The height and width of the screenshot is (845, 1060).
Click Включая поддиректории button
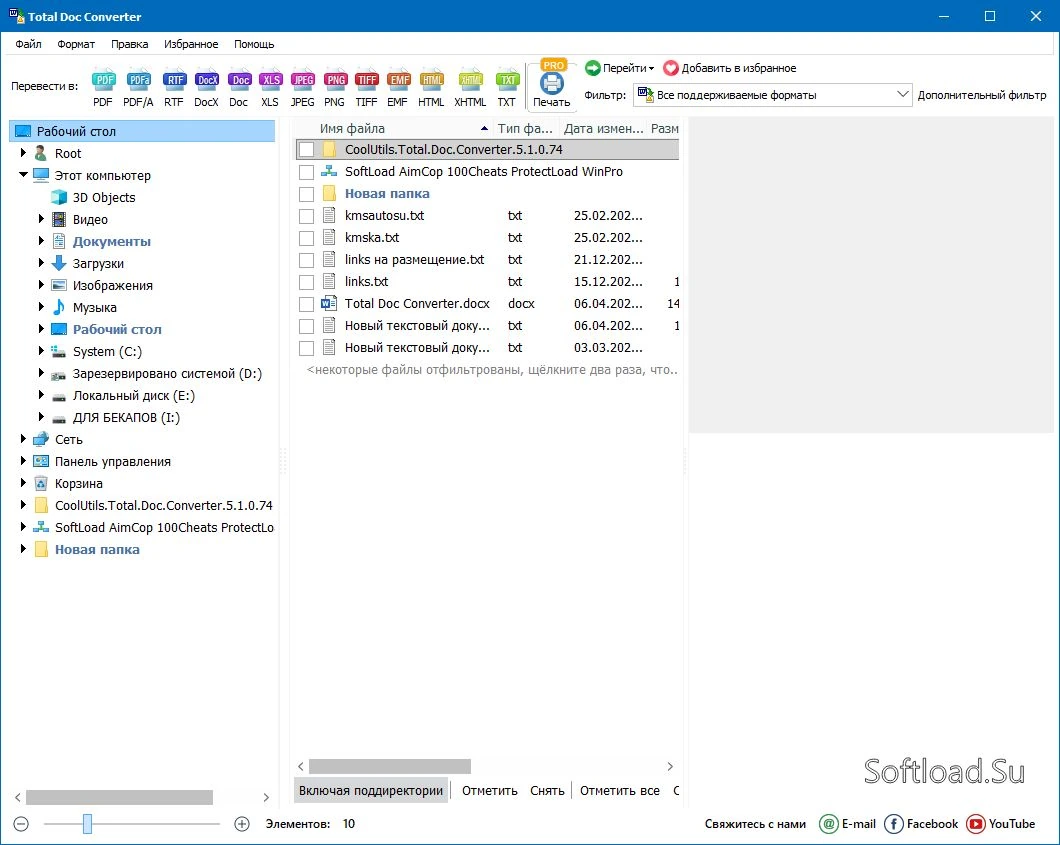[x=371, y=790]
